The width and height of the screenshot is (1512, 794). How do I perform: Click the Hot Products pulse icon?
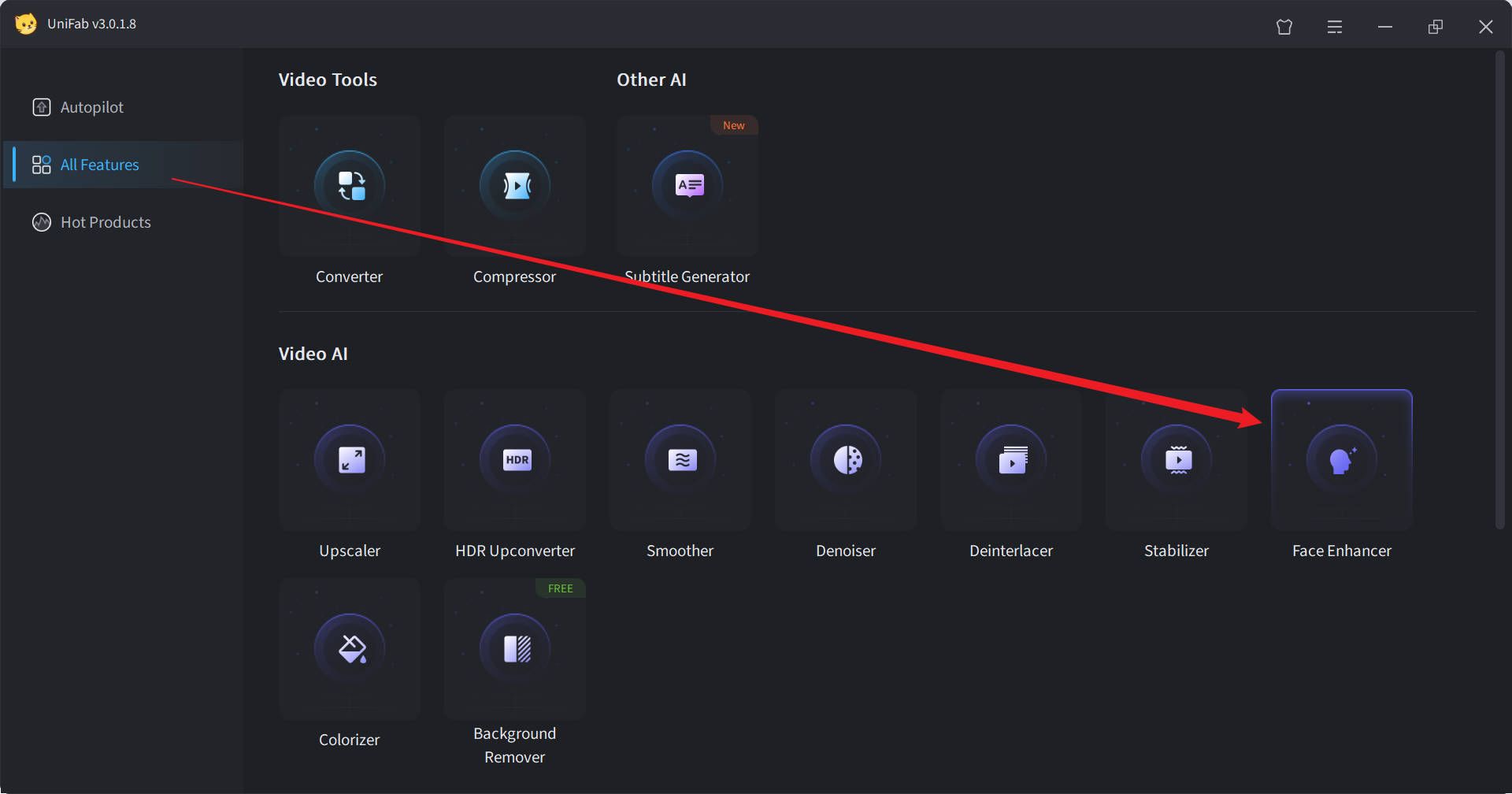pyautogui.click(x=42, y=222)
